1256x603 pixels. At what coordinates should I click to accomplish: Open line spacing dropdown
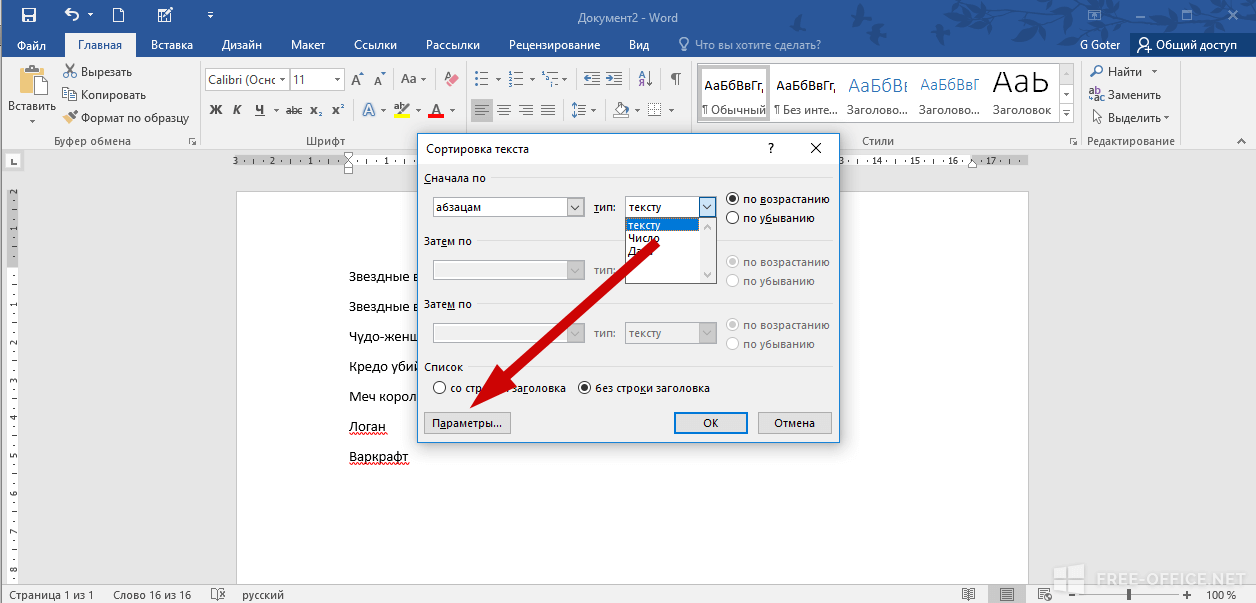[584, 110]
